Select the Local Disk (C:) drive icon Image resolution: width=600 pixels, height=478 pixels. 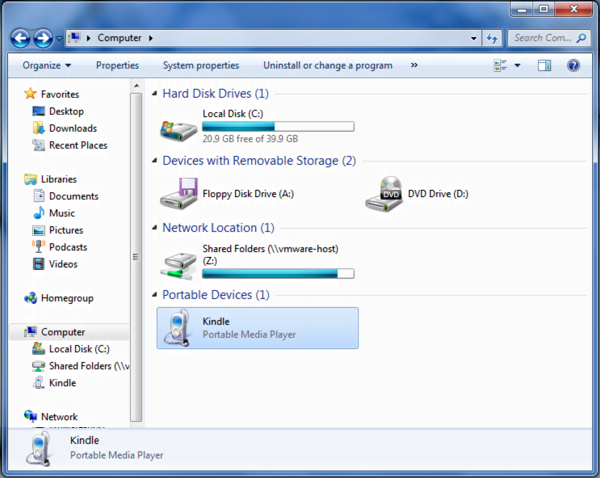(x=178, y=131)
